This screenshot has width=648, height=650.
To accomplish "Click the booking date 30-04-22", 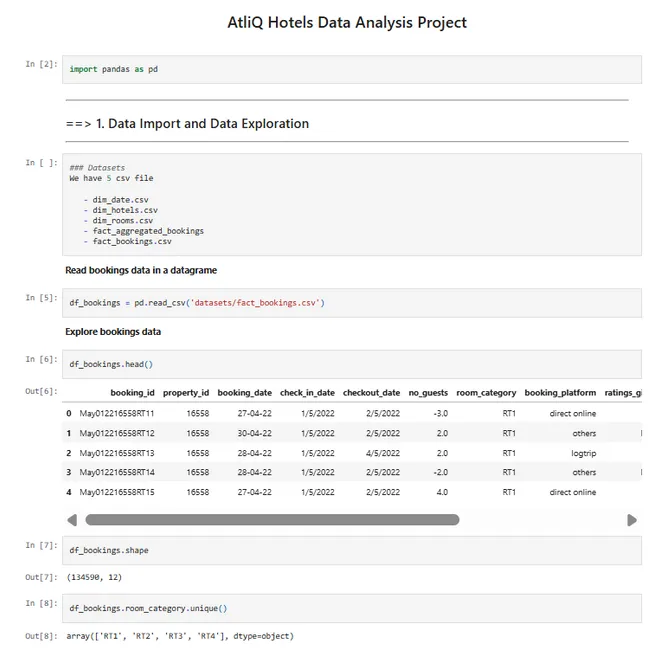I will tap(255, 433).
